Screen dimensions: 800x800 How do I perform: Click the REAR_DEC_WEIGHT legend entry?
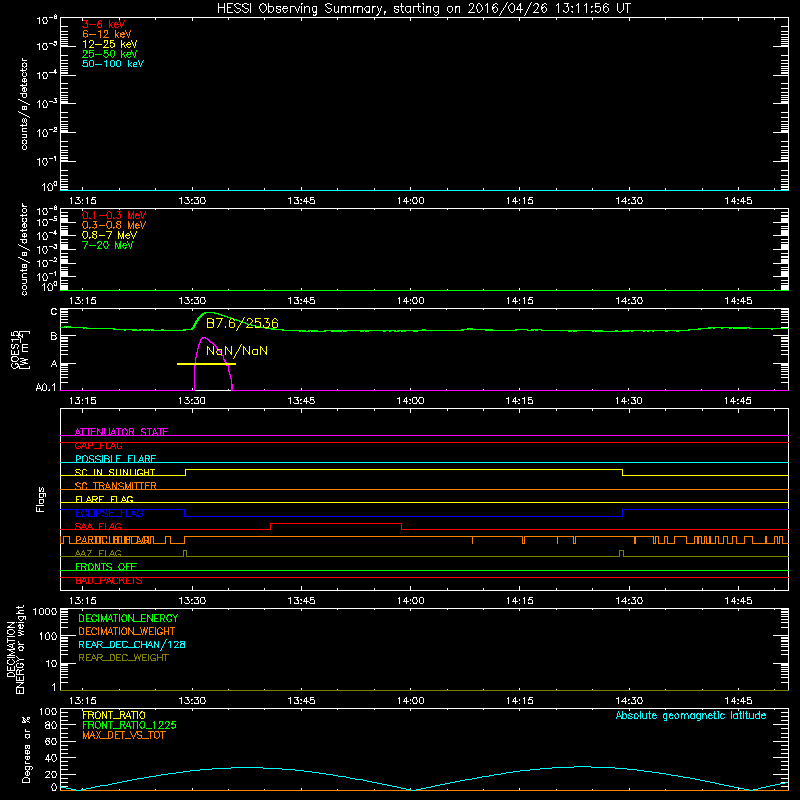click(x=123, y=658)
